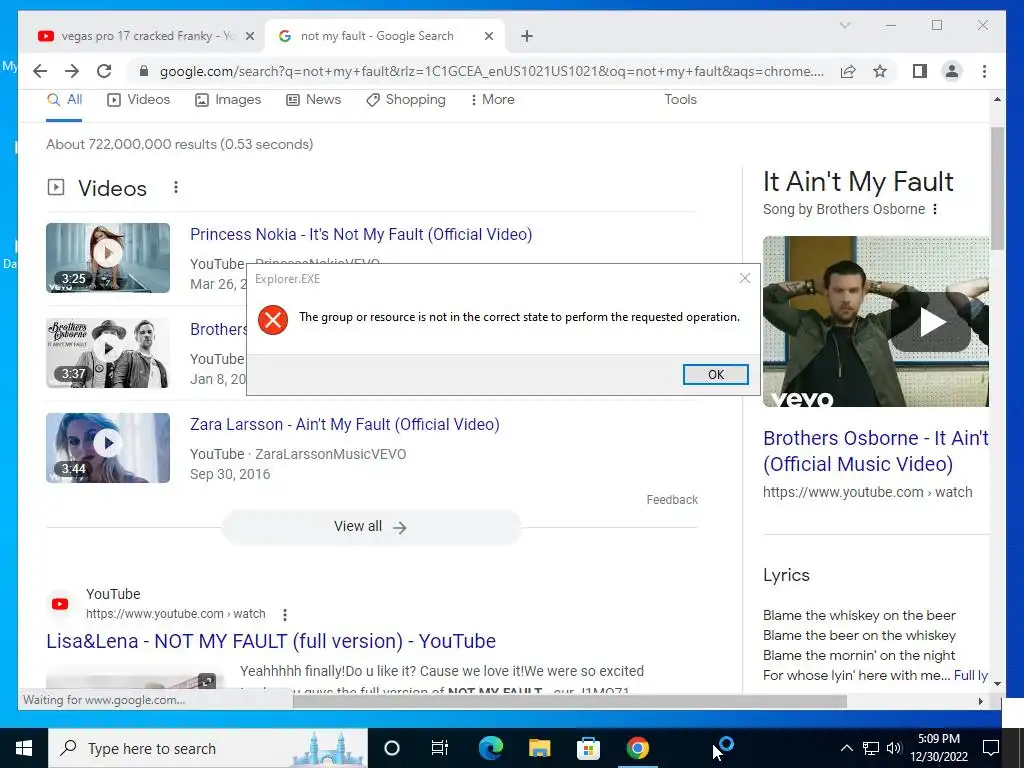Image resolution: width=1024 pixels, height=768 pixels.
Task: Open options menu next to Videos heading
Action: [176, 188]
